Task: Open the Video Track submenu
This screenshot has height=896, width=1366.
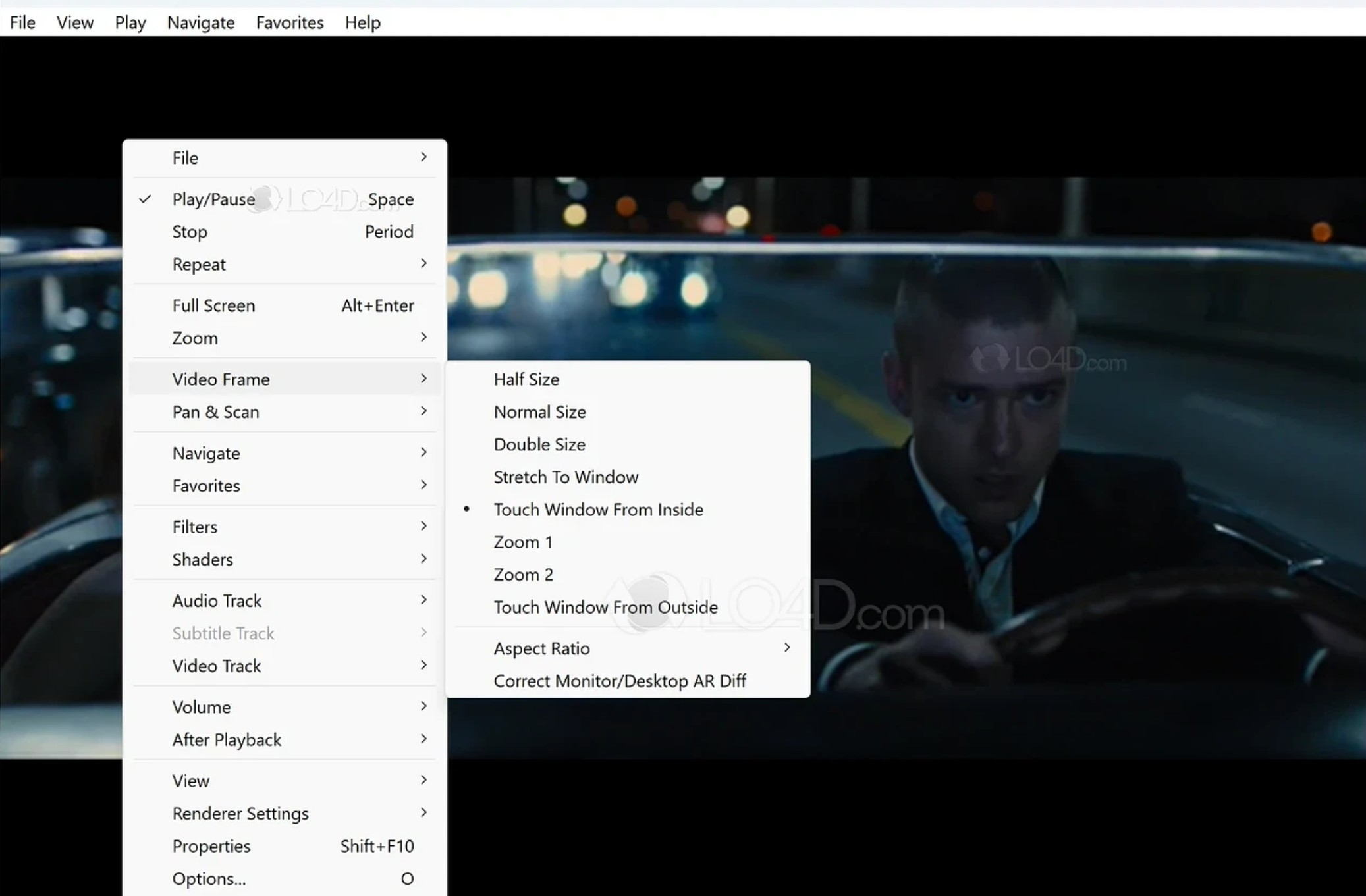Action: 285,666
